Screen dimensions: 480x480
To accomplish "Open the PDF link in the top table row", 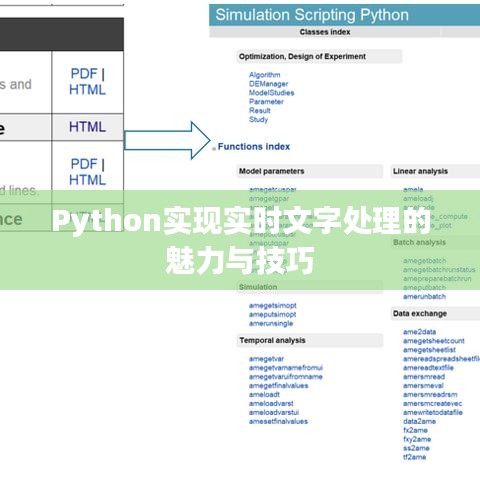I will 84,74.
